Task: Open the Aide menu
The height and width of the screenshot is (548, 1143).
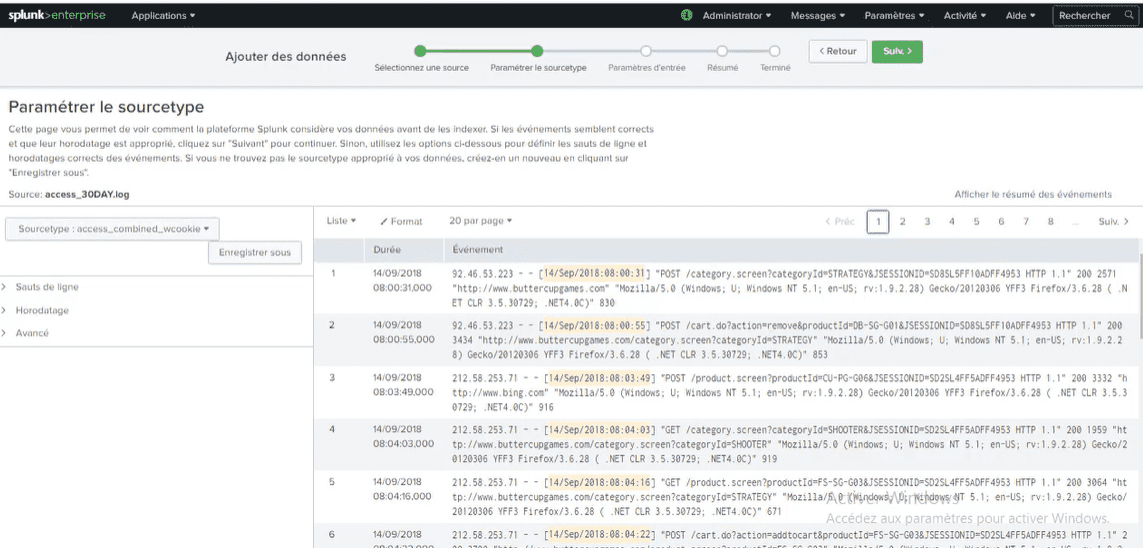Action: point(1021,15)
